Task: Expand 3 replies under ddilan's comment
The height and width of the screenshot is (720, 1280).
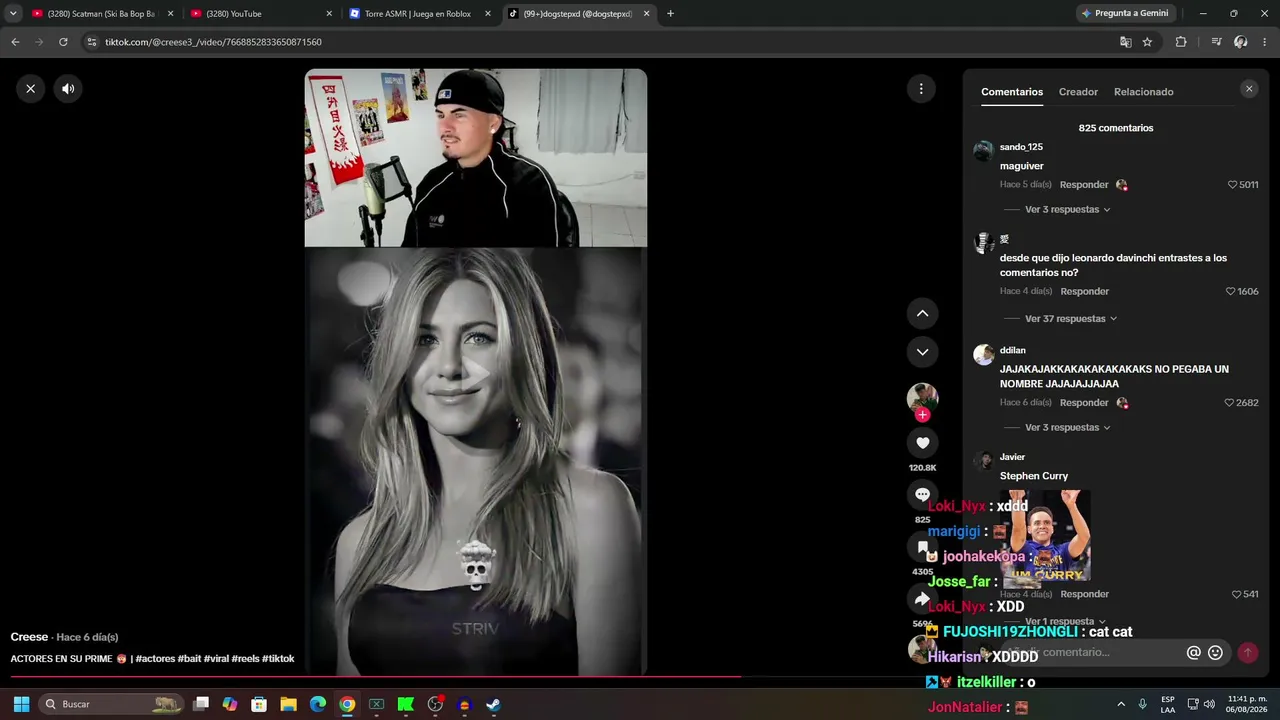Action: 1067,428
